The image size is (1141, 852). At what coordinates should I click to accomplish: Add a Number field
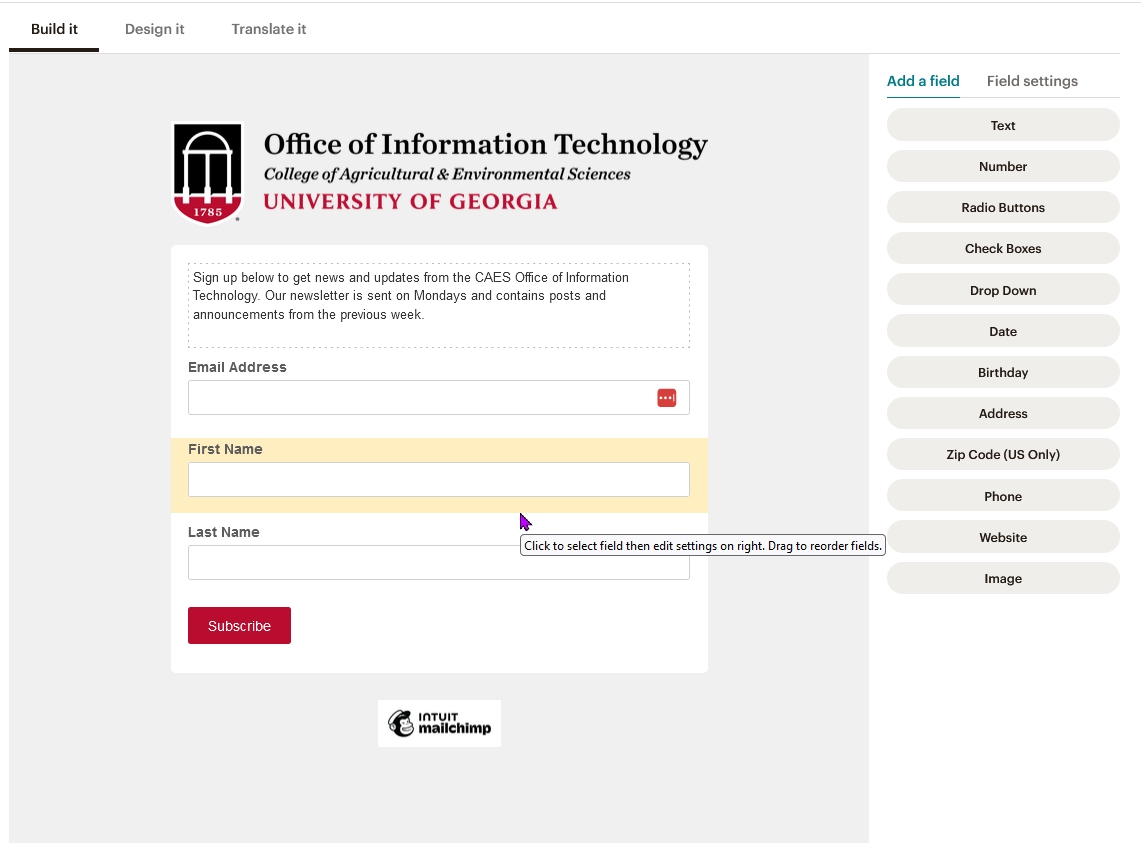click(1003, 166)
